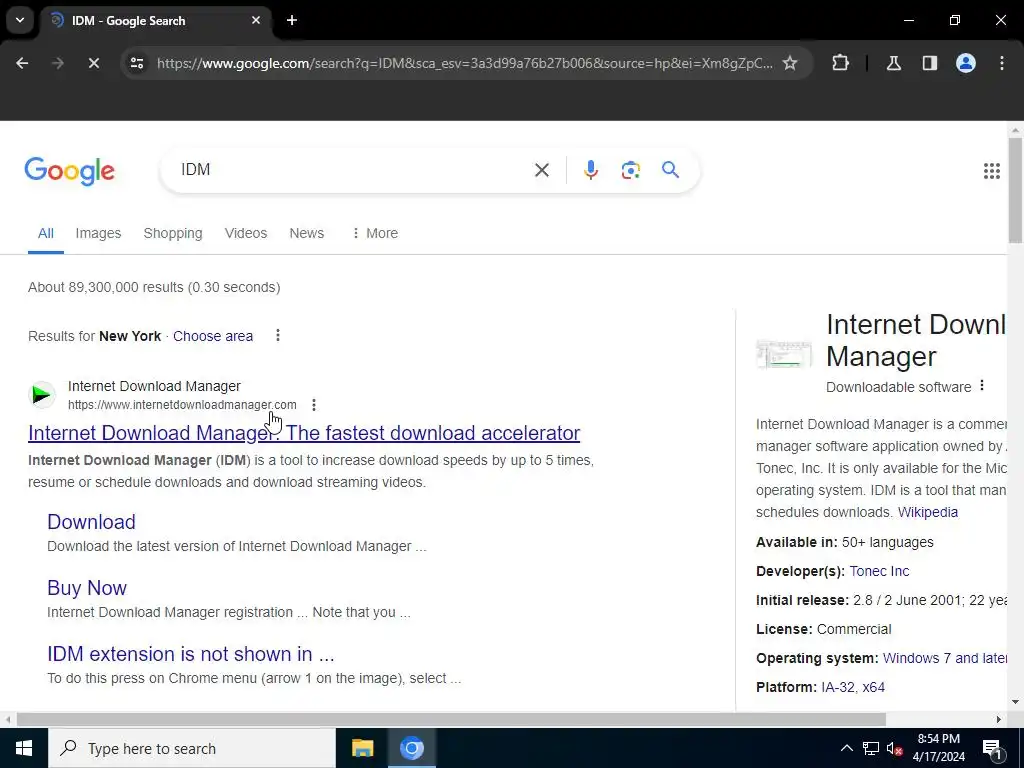Screen dimensions: 1024x768
Task: Stop loading the page
Action: [x=93, y=63]
